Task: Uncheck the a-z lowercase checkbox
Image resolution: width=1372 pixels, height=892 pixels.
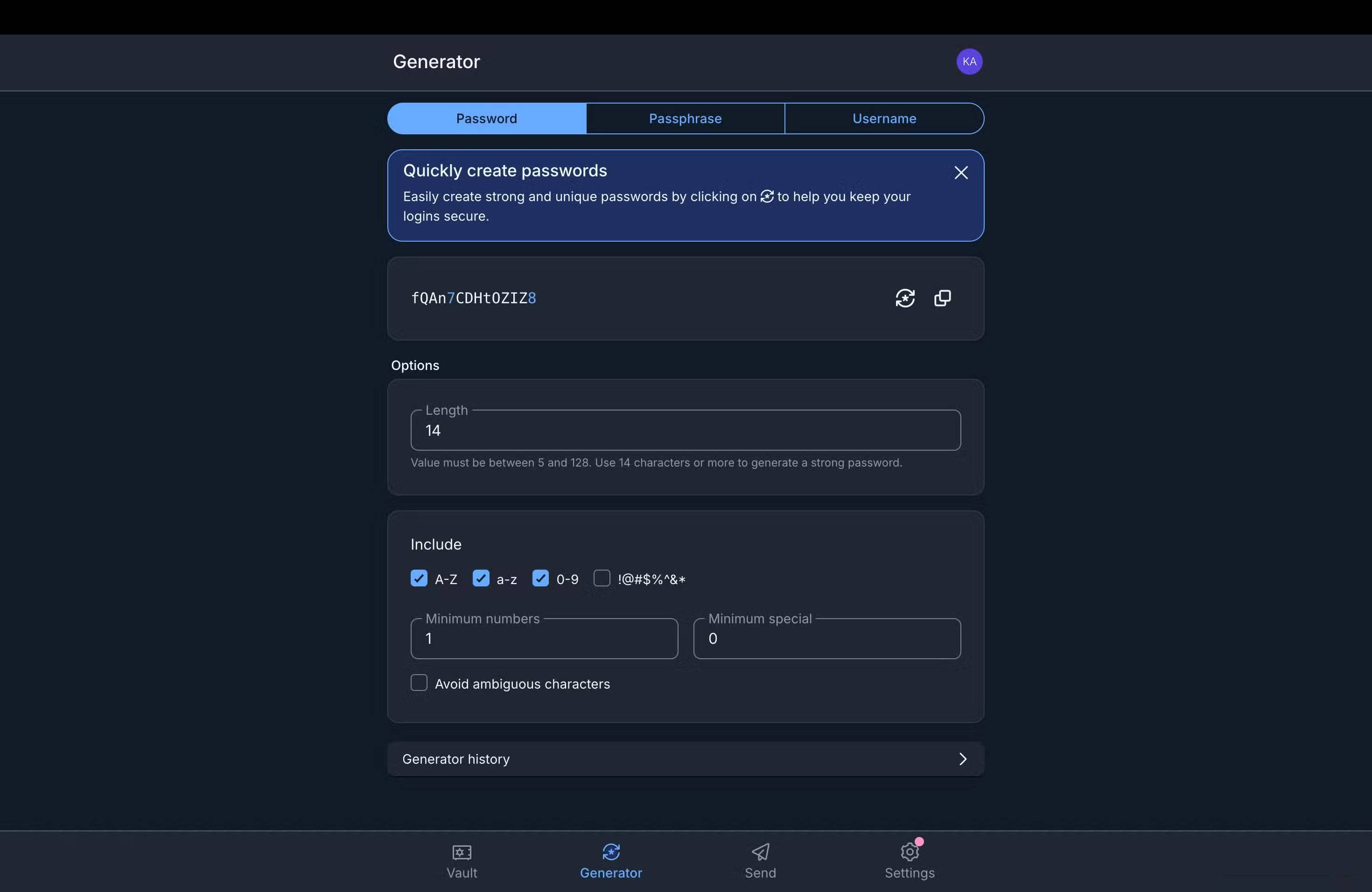Action: coord(481,578)
